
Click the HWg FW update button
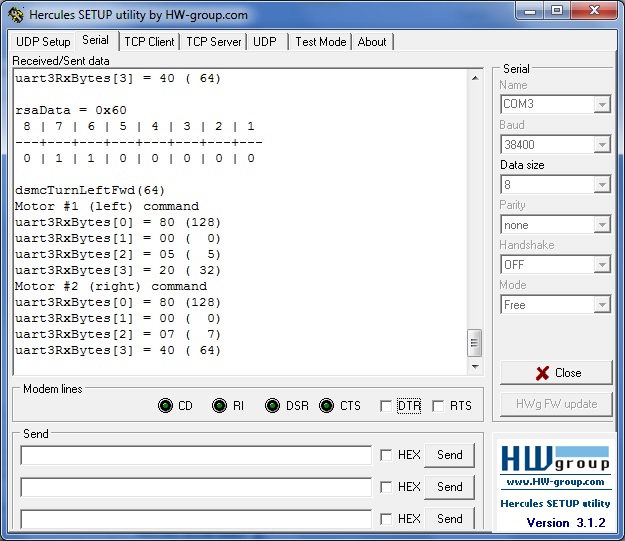556,404
